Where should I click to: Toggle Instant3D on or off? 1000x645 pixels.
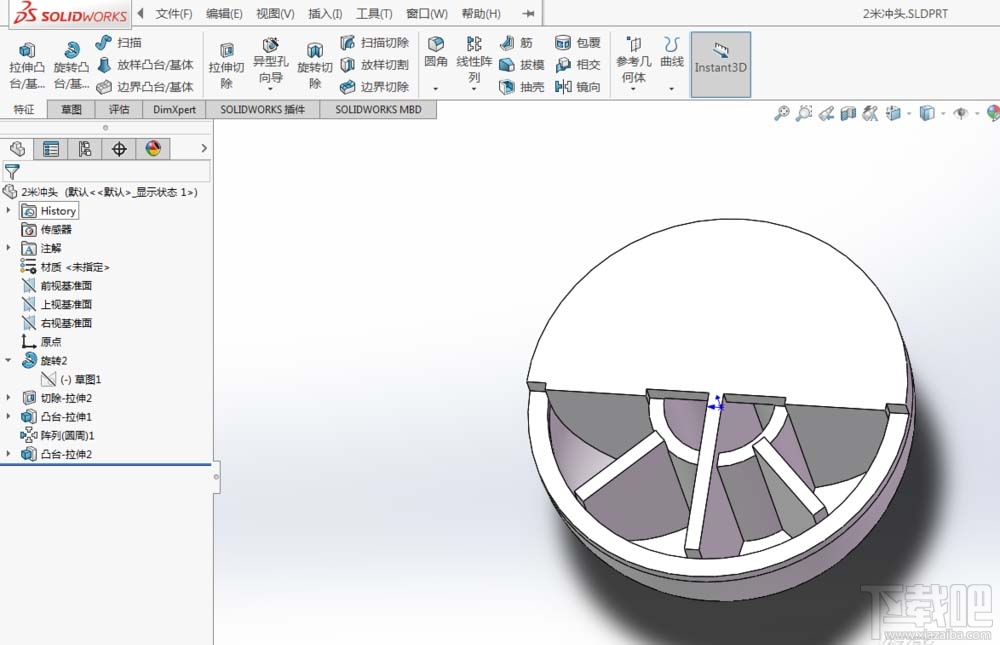[x=720, y=63]
